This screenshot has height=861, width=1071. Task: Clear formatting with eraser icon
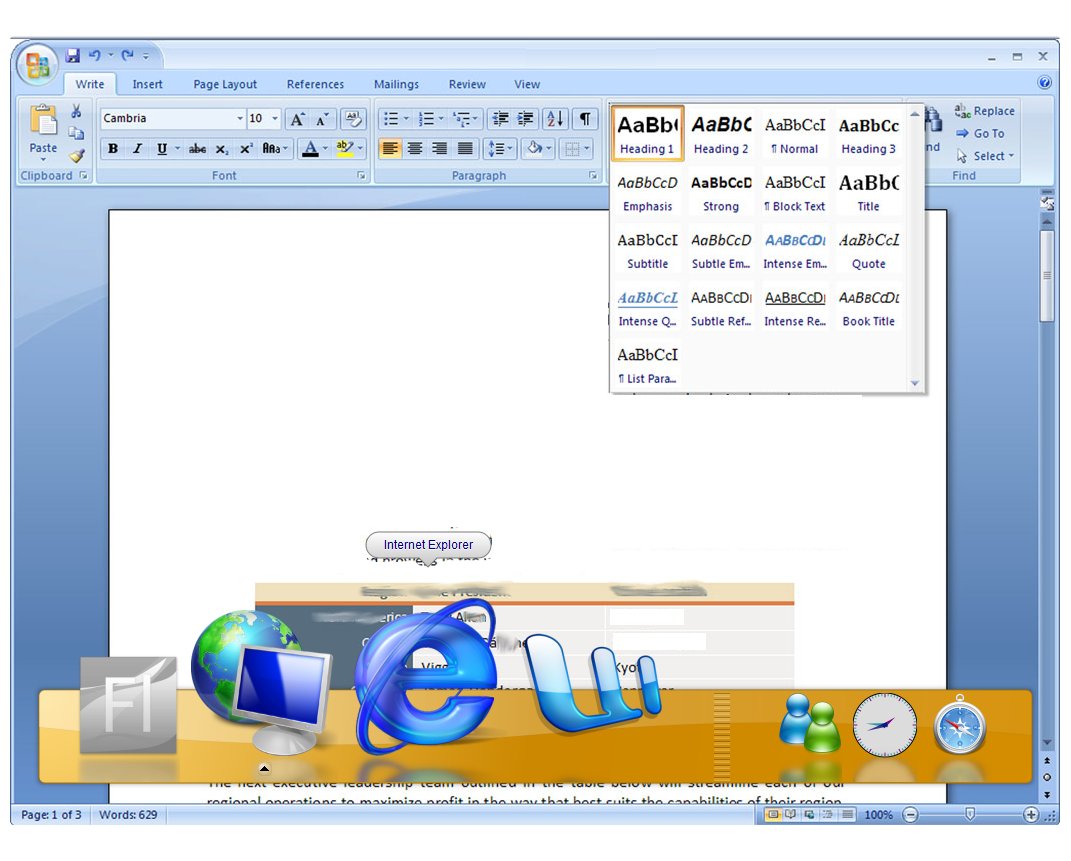click(x=353, y=119)
